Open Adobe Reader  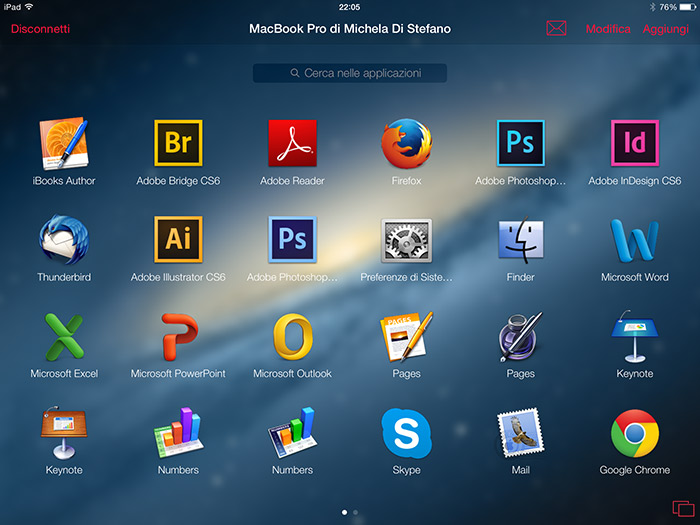[x=292, y=143]
